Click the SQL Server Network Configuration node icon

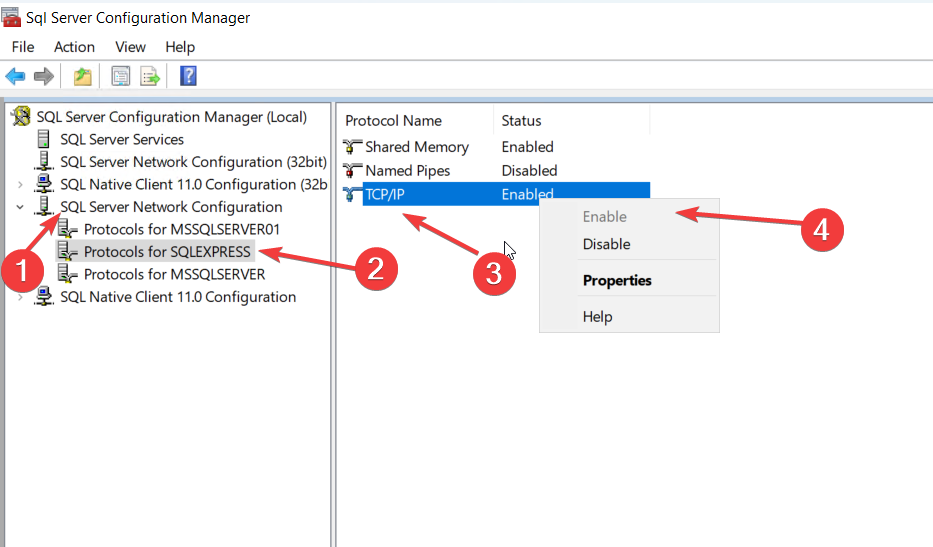point(43,207)
